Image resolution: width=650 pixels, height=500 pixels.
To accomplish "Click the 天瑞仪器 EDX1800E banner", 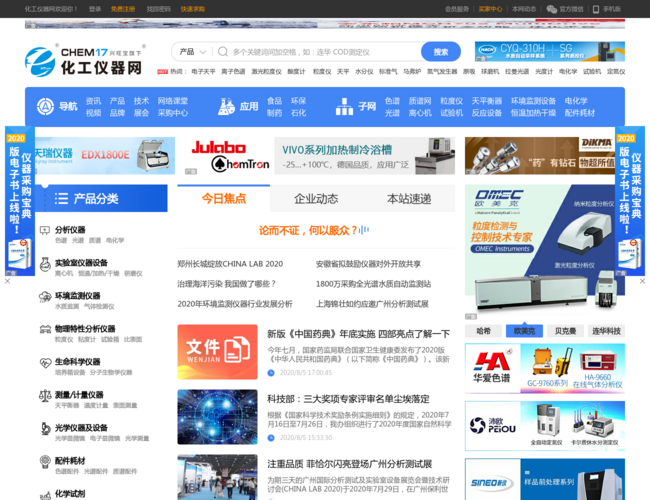I will [x=105, y=156].
